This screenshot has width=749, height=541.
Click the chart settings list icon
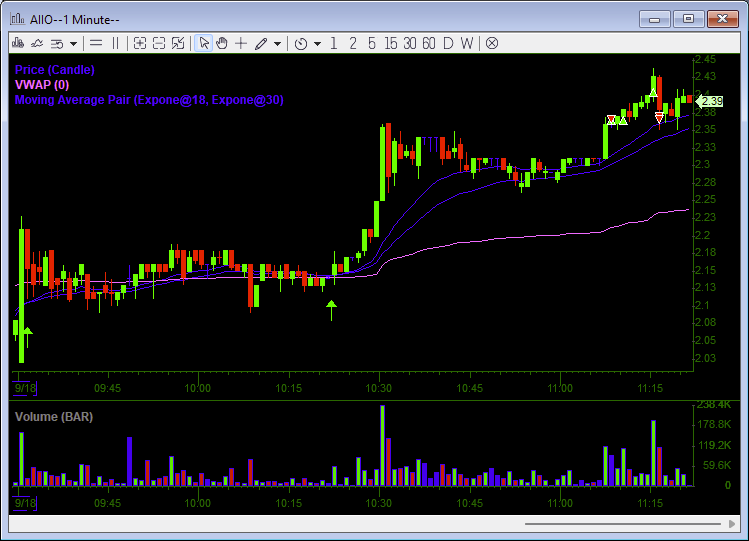coord(57,44)
